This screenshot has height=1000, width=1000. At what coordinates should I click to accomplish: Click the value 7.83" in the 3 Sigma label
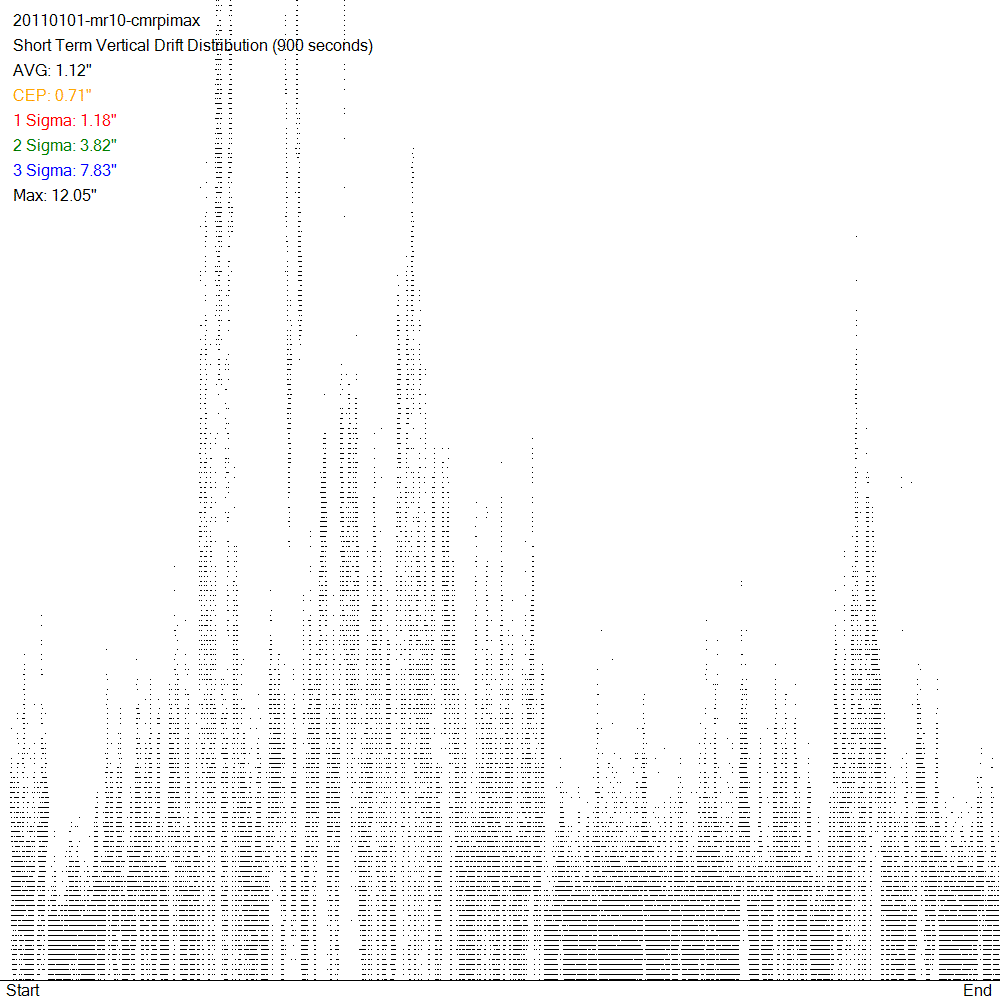[x=105, y=171]
